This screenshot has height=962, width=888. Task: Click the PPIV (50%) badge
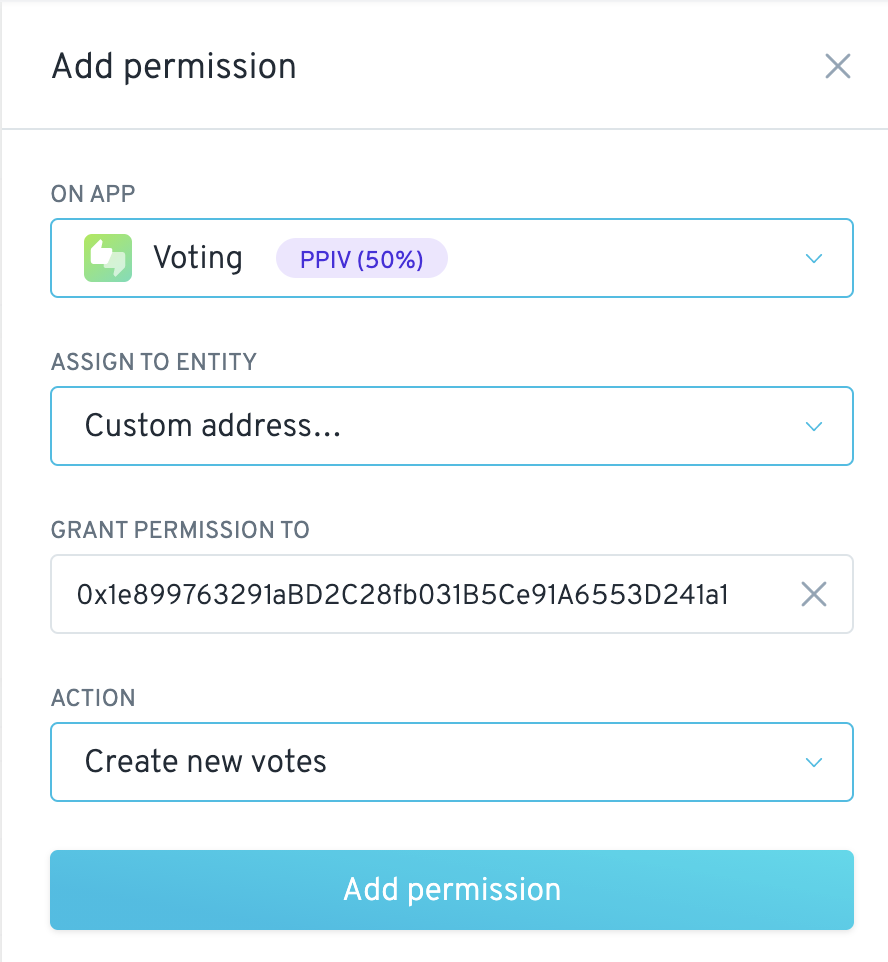point(361,259)
